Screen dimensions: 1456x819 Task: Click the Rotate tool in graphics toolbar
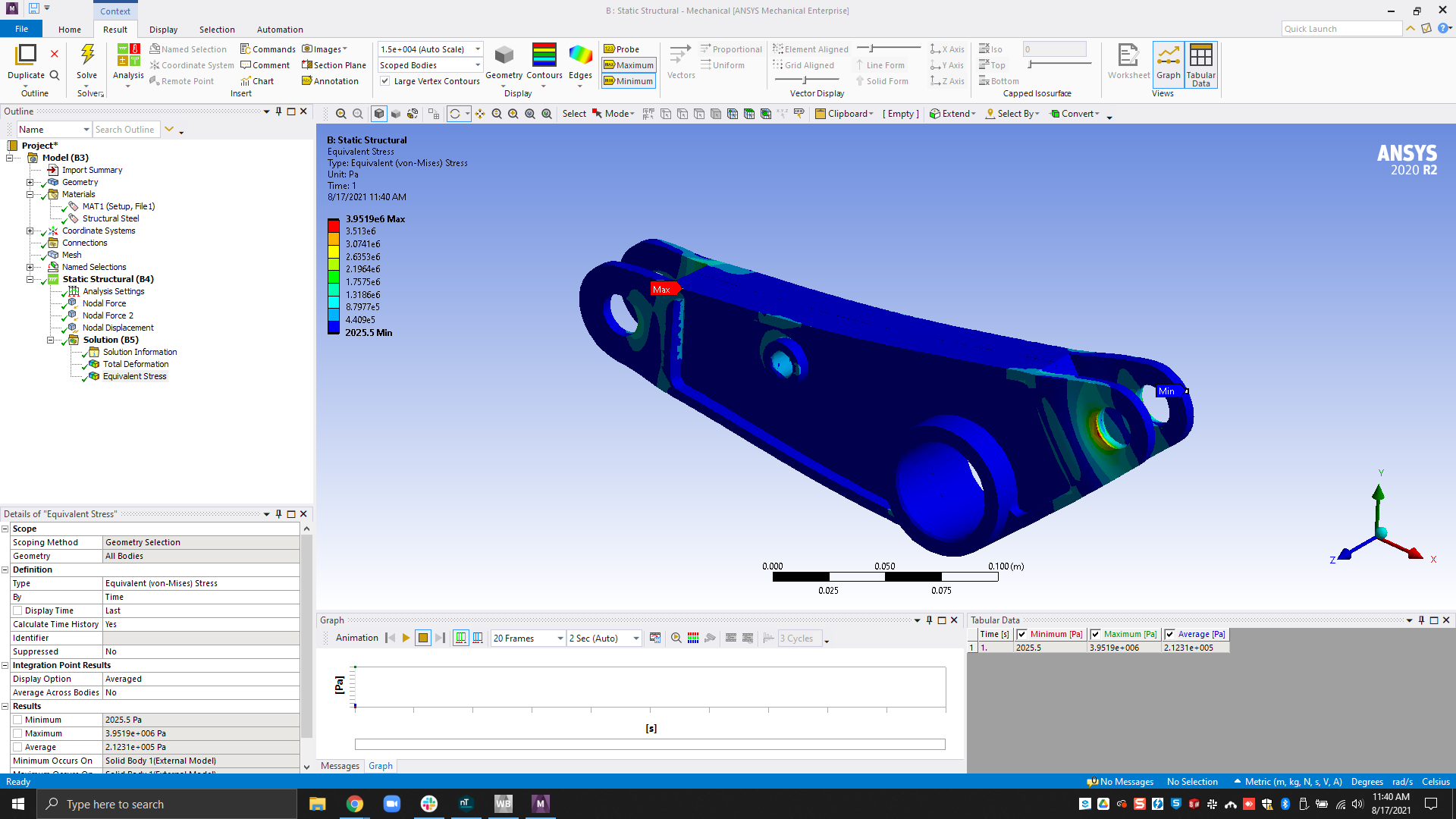455,114
